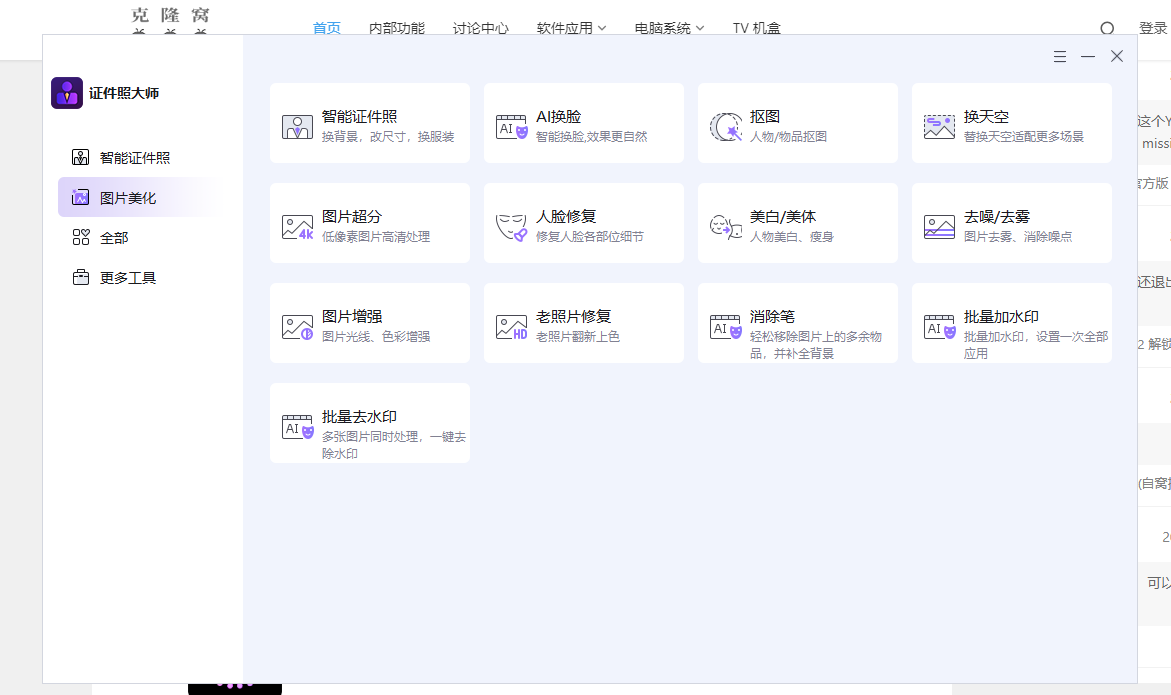Open the AI换脸 face swap icon
The width and height of the screenshot is (1171, 695).
point(511,126)
